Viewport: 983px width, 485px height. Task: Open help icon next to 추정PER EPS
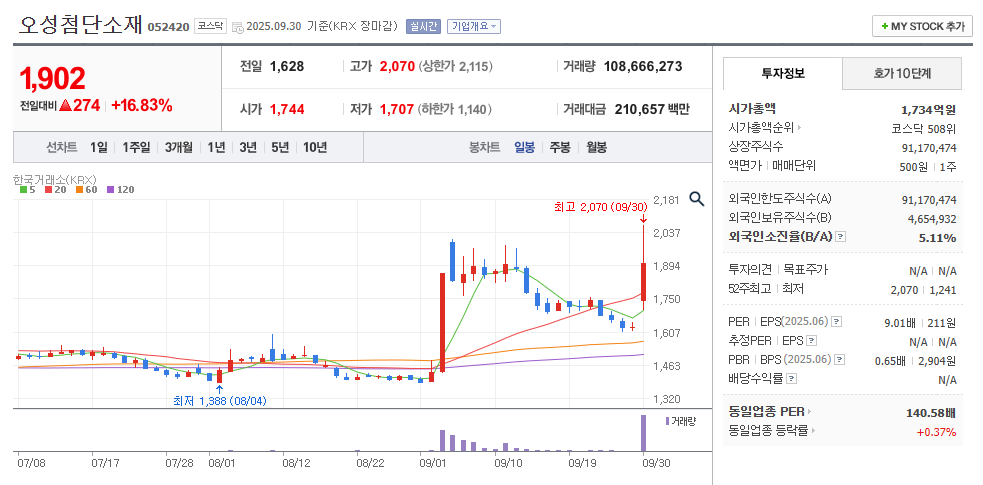(x=811, y=341)
